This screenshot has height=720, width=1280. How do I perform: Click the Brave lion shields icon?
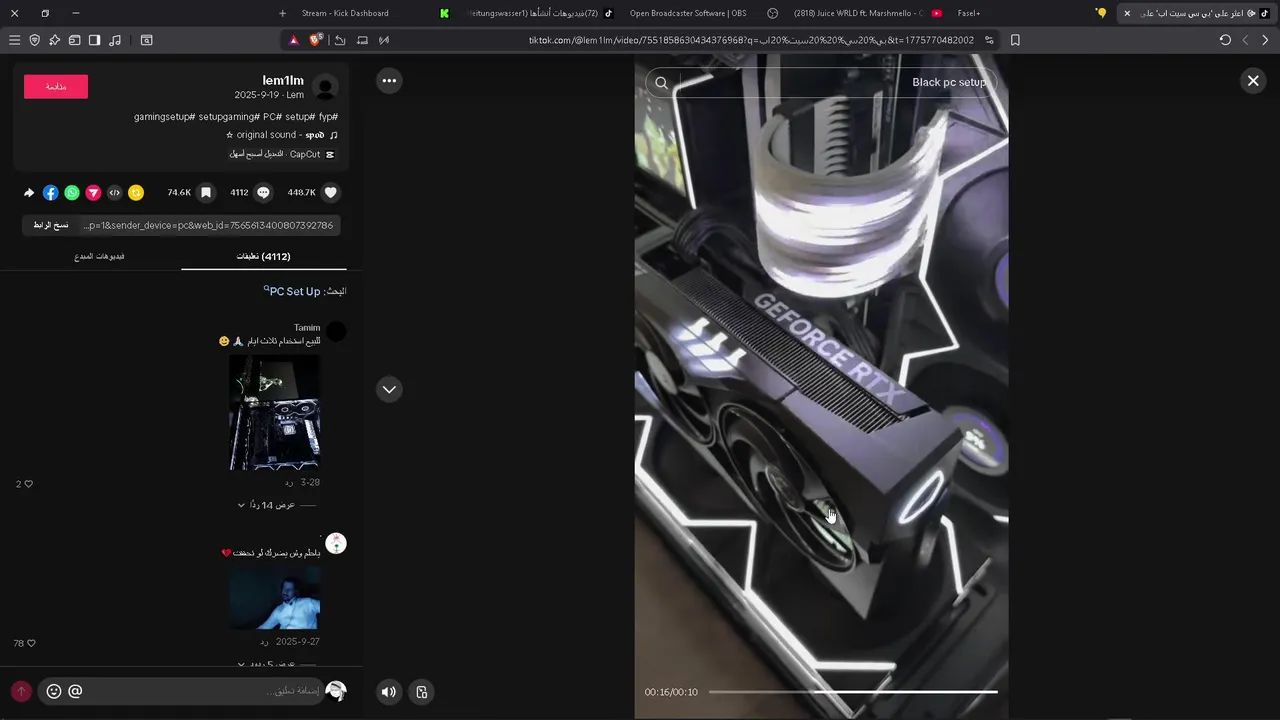click(316, 40)
